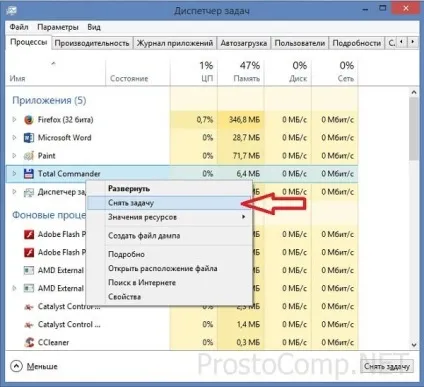This screenshot has height=387, width=424.
Task: Expand the Диспетчер задач process group
Action: (x=14, y=192)
